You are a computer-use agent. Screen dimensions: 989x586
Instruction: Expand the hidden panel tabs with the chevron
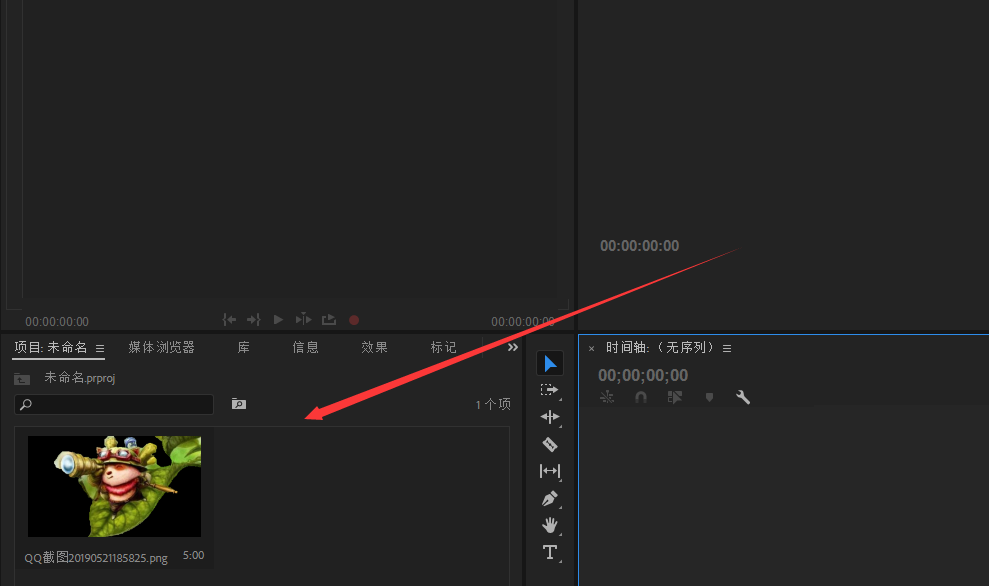[x=512, y=346]
